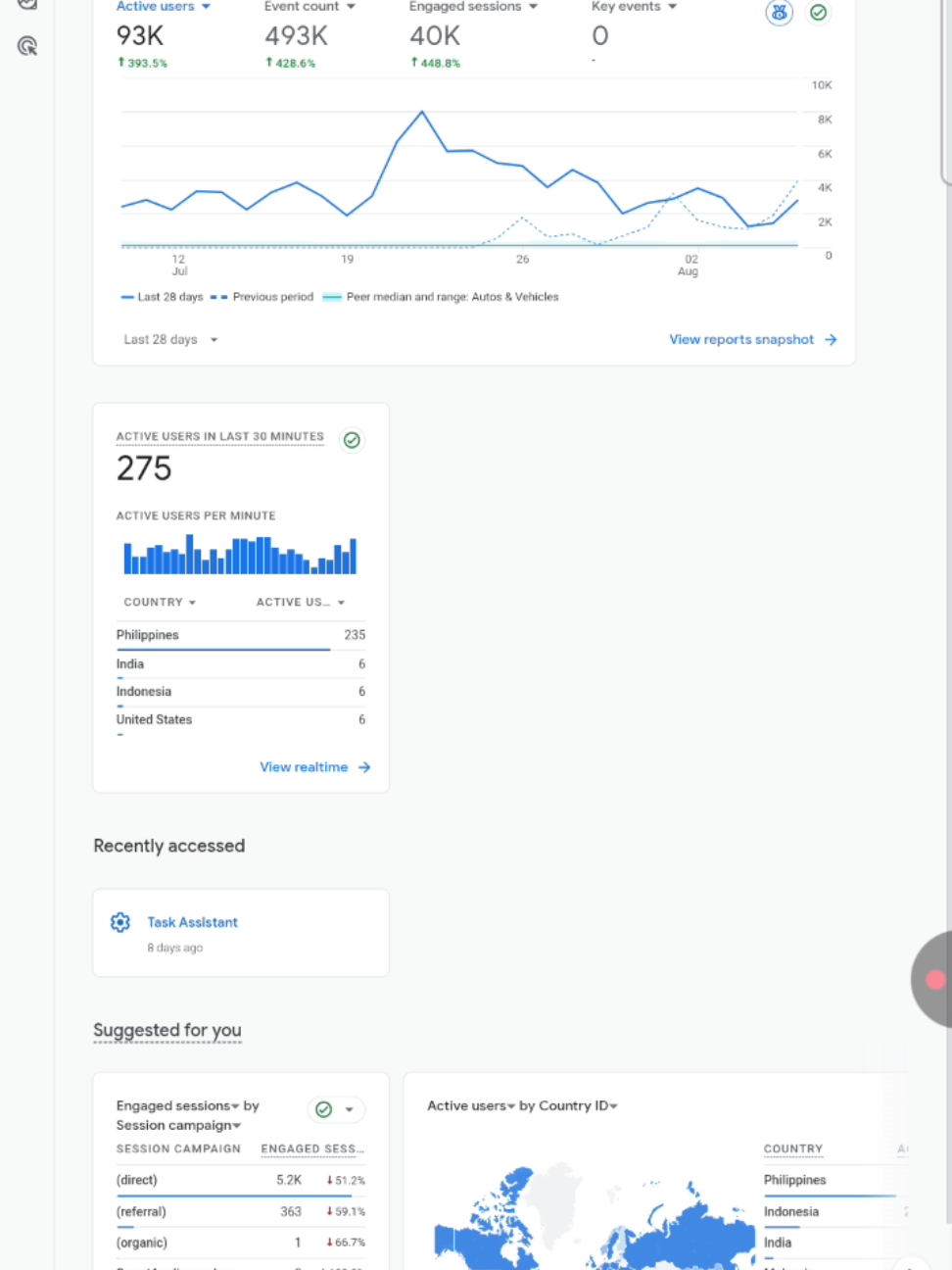Click the Previous period legend entry

pos(262,297)
